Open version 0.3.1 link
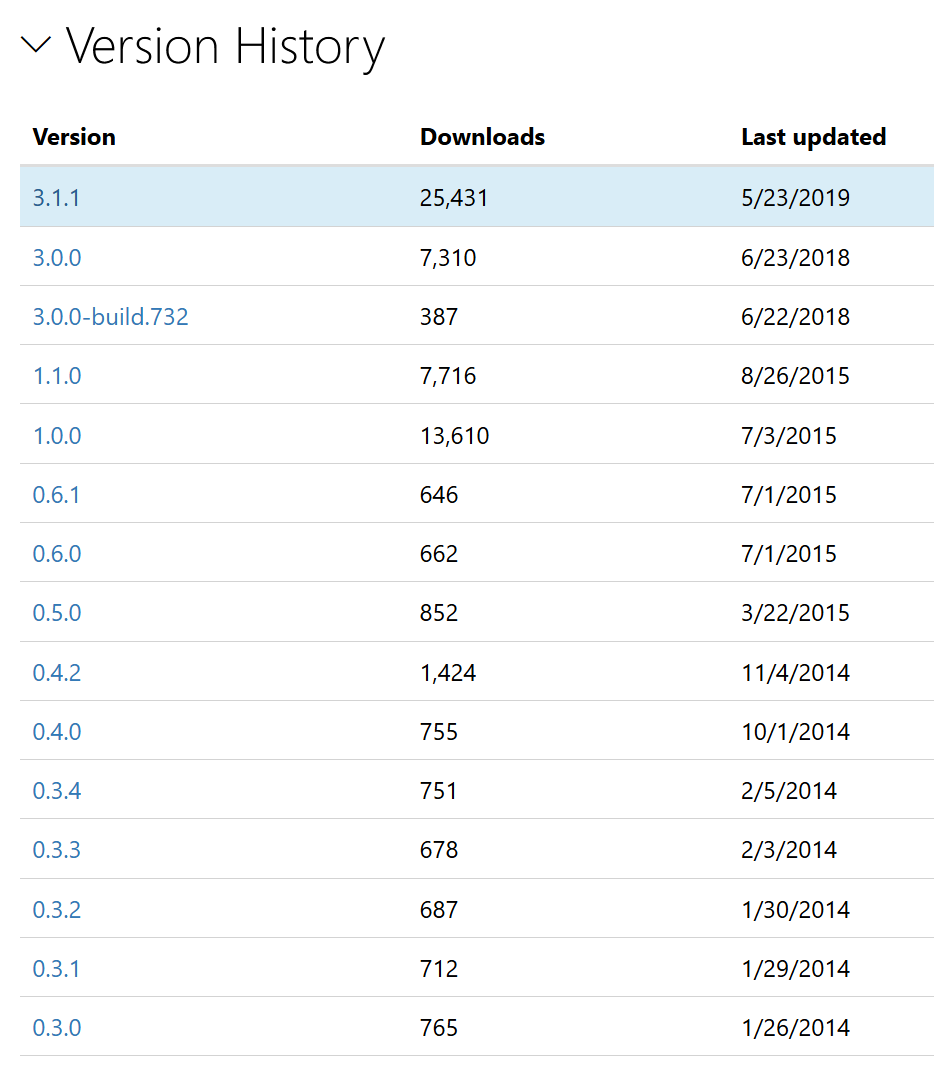The width and height of the screenshot is (934, 1087). (56, 969)
